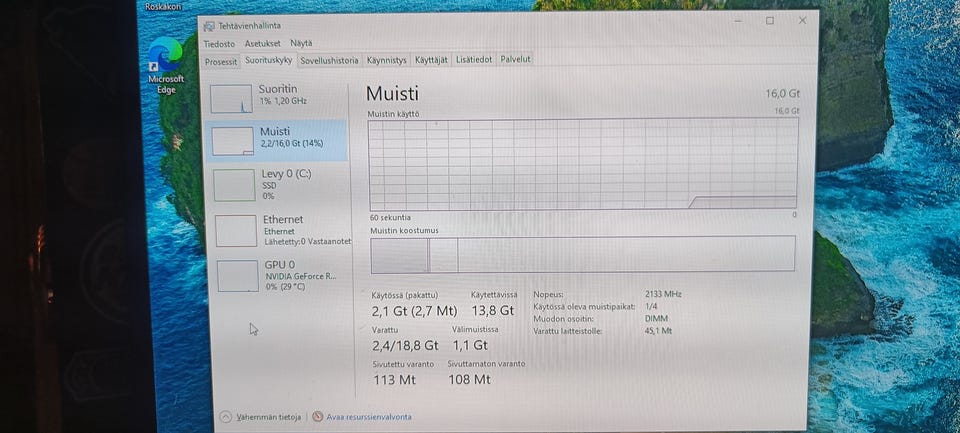Switch to the Prosessit tab
Viewport: 960px width, 433px height.
coord(221,61)
